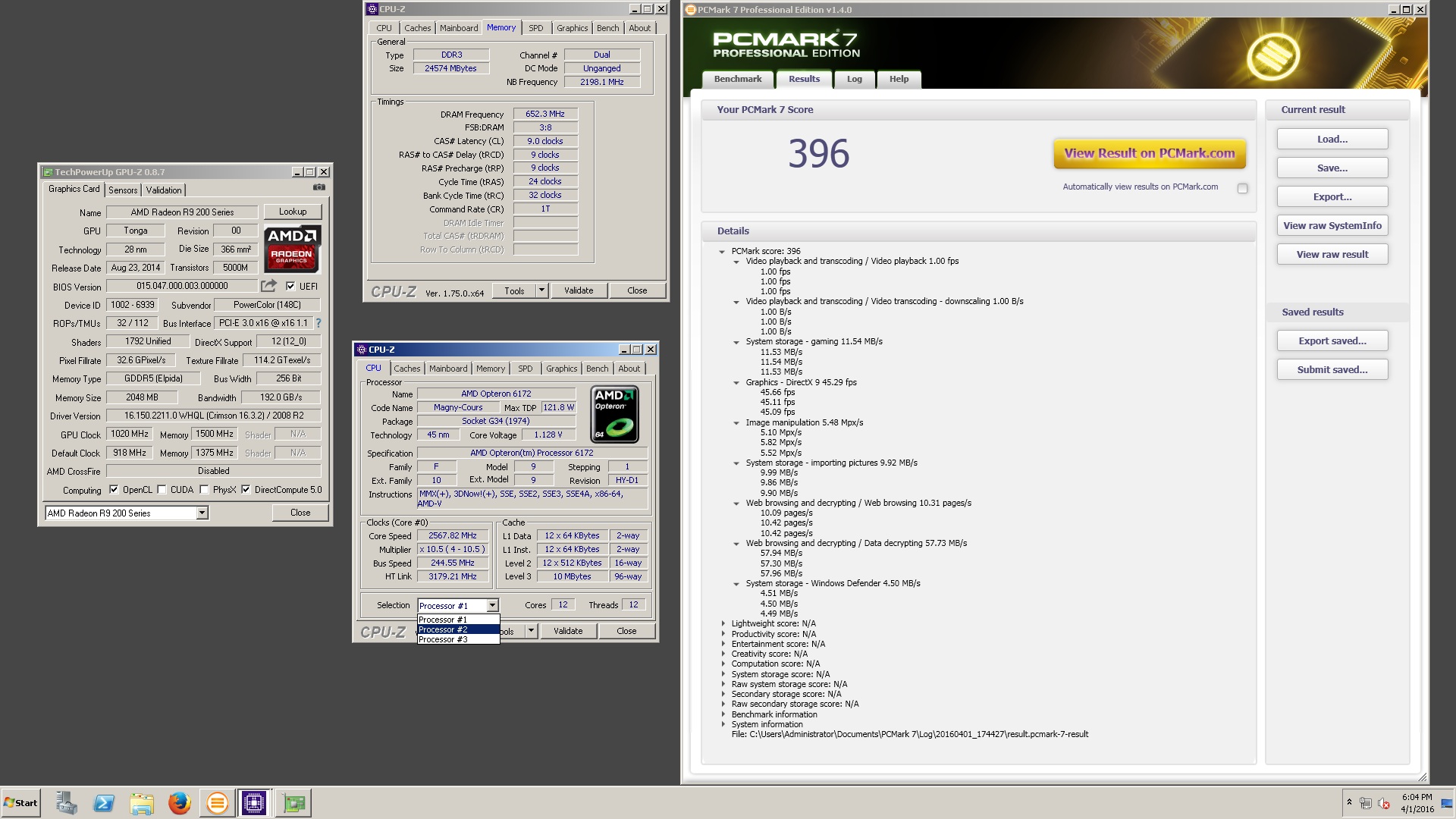Click the Show desktop button at taskbar end
This screenshot has height=819, width=1456.
1447,803
